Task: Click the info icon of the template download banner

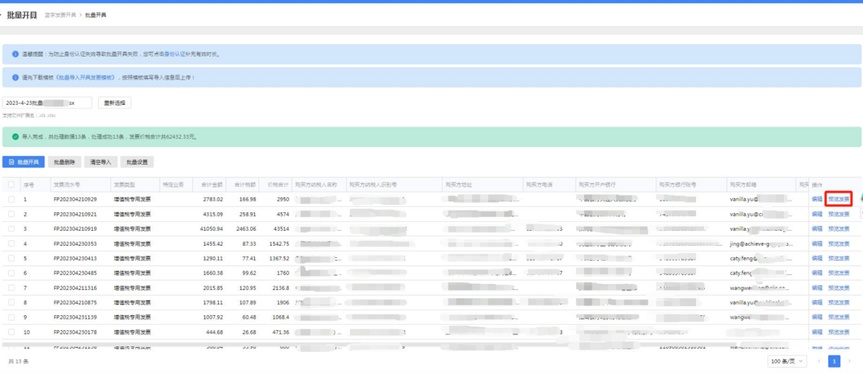Action: pos(15,78)
